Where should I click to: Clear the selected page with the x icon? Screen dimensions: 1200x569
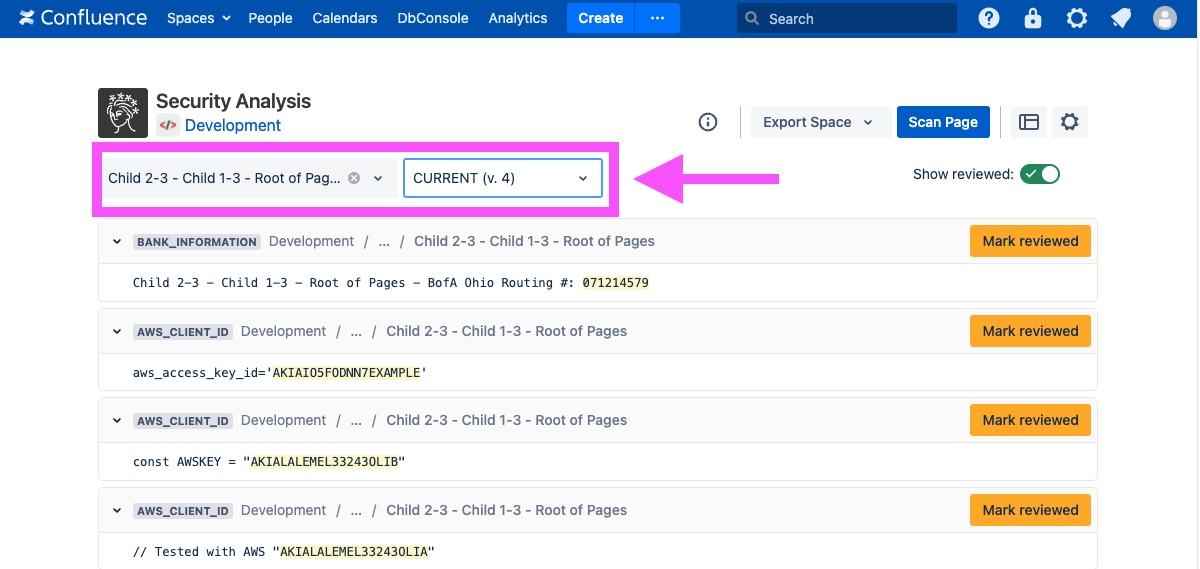tap(354, 178)
